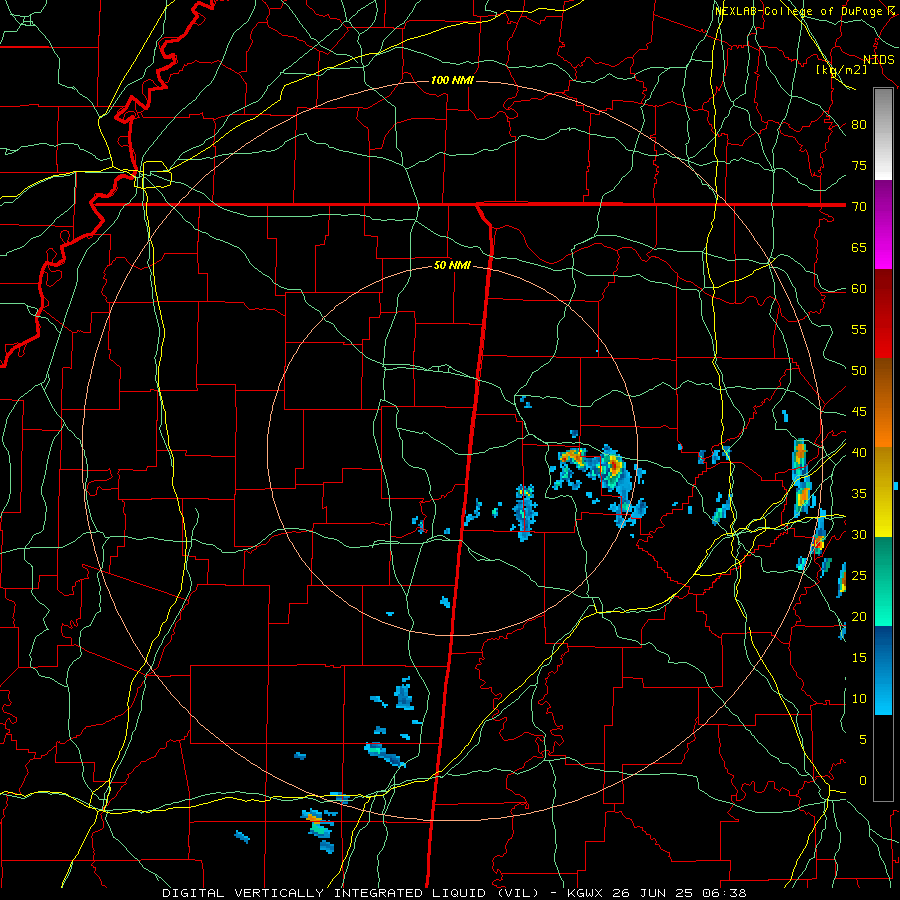Click the 40 value on the scale
This screenshot has height=900, width=900.
tap(859, 452)
